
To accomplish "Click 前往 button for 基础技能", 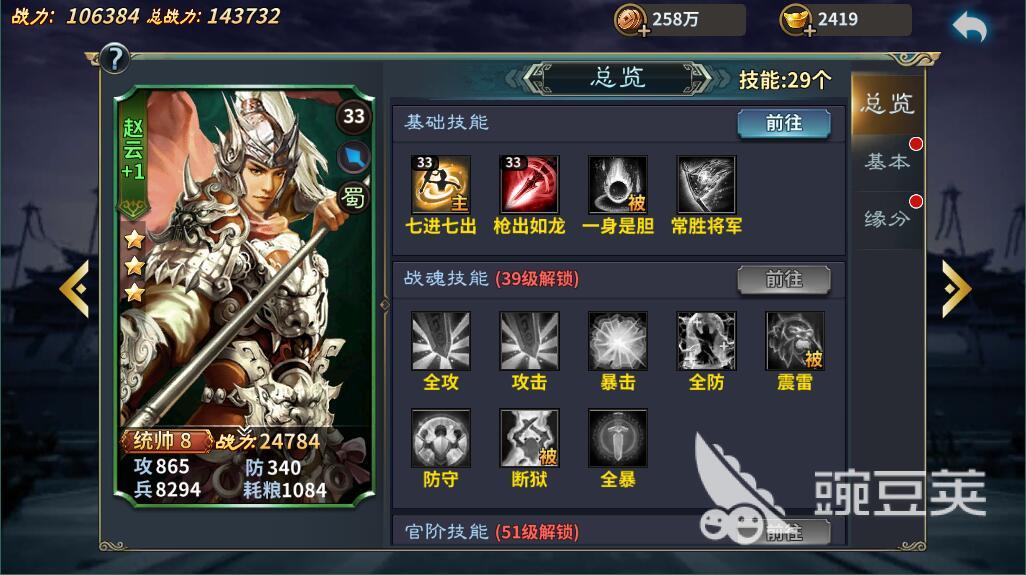I will 784,123.
